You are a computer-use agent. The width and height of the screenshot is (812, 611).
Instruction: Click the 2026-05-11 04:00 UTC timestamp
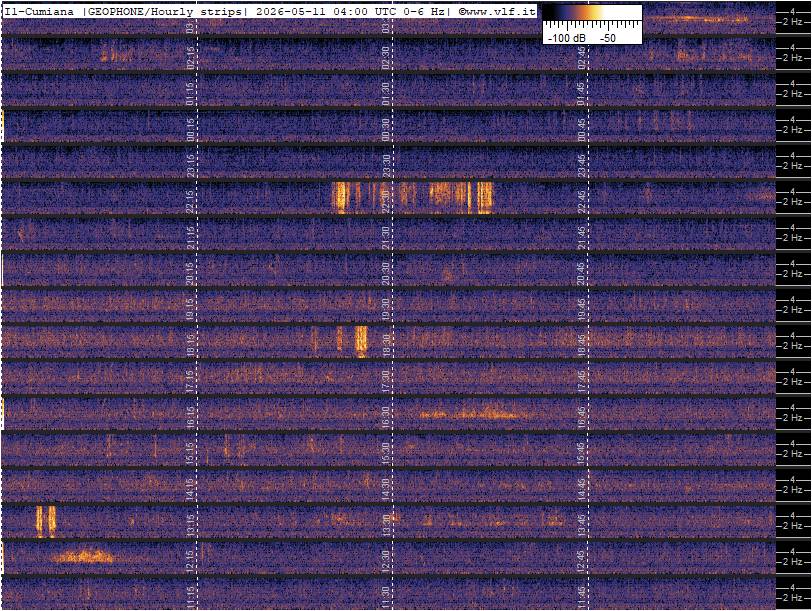tap(326, 11)
